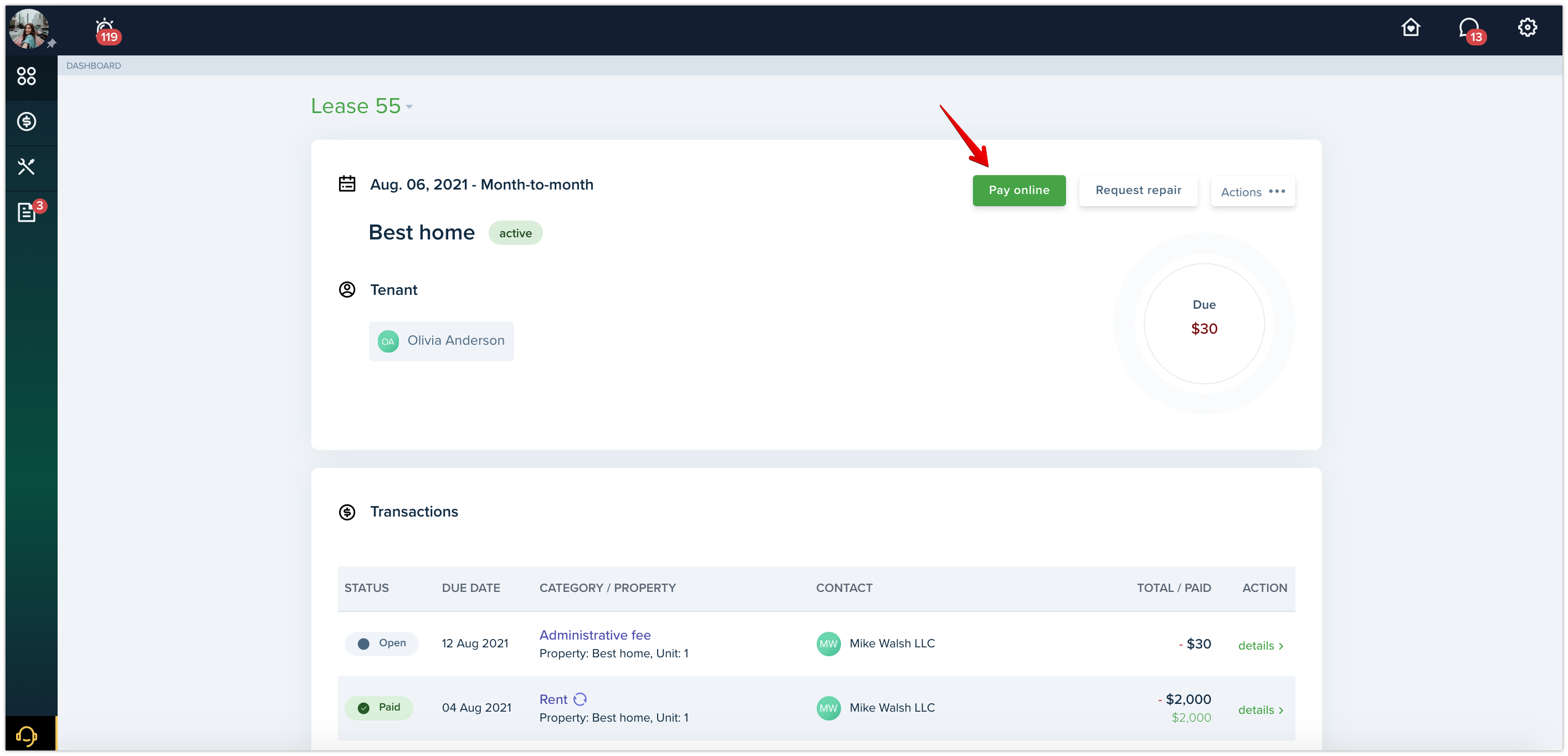Click Mike Walsh LLC in Administrative fee row

click(x=891, y=643)
